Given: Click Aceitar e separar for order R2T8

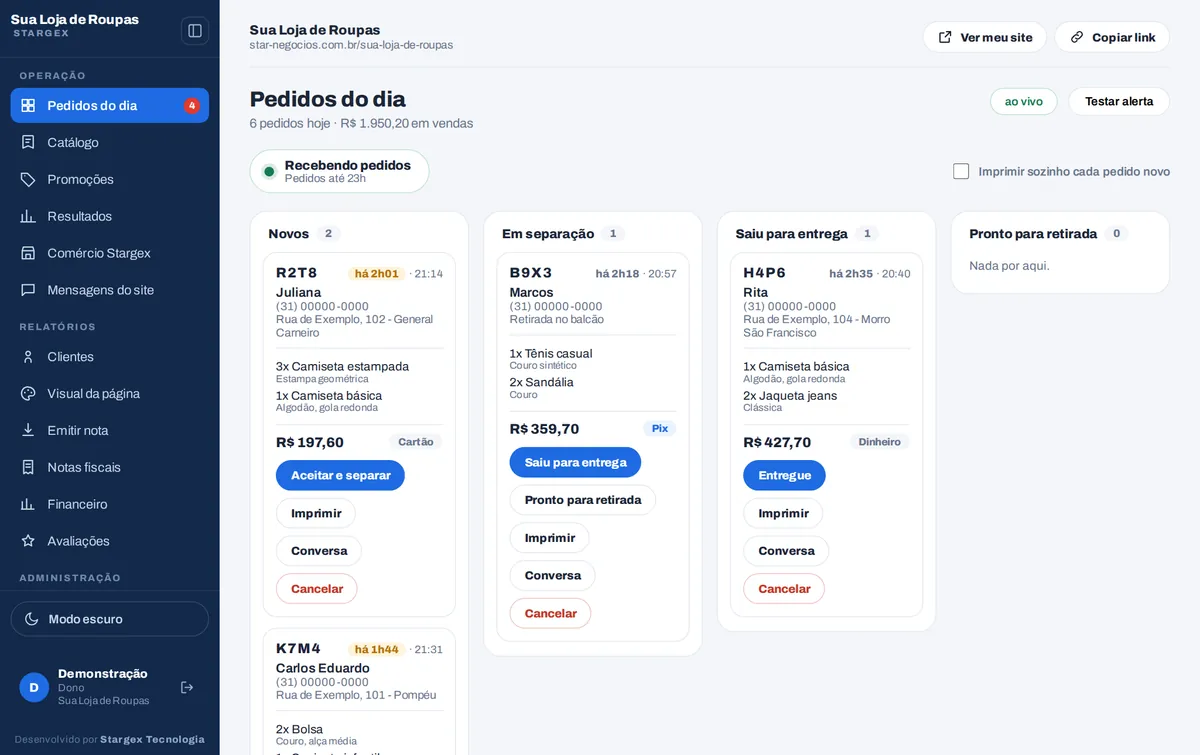Looking at the screenshot, I should [x=340, y=475].
